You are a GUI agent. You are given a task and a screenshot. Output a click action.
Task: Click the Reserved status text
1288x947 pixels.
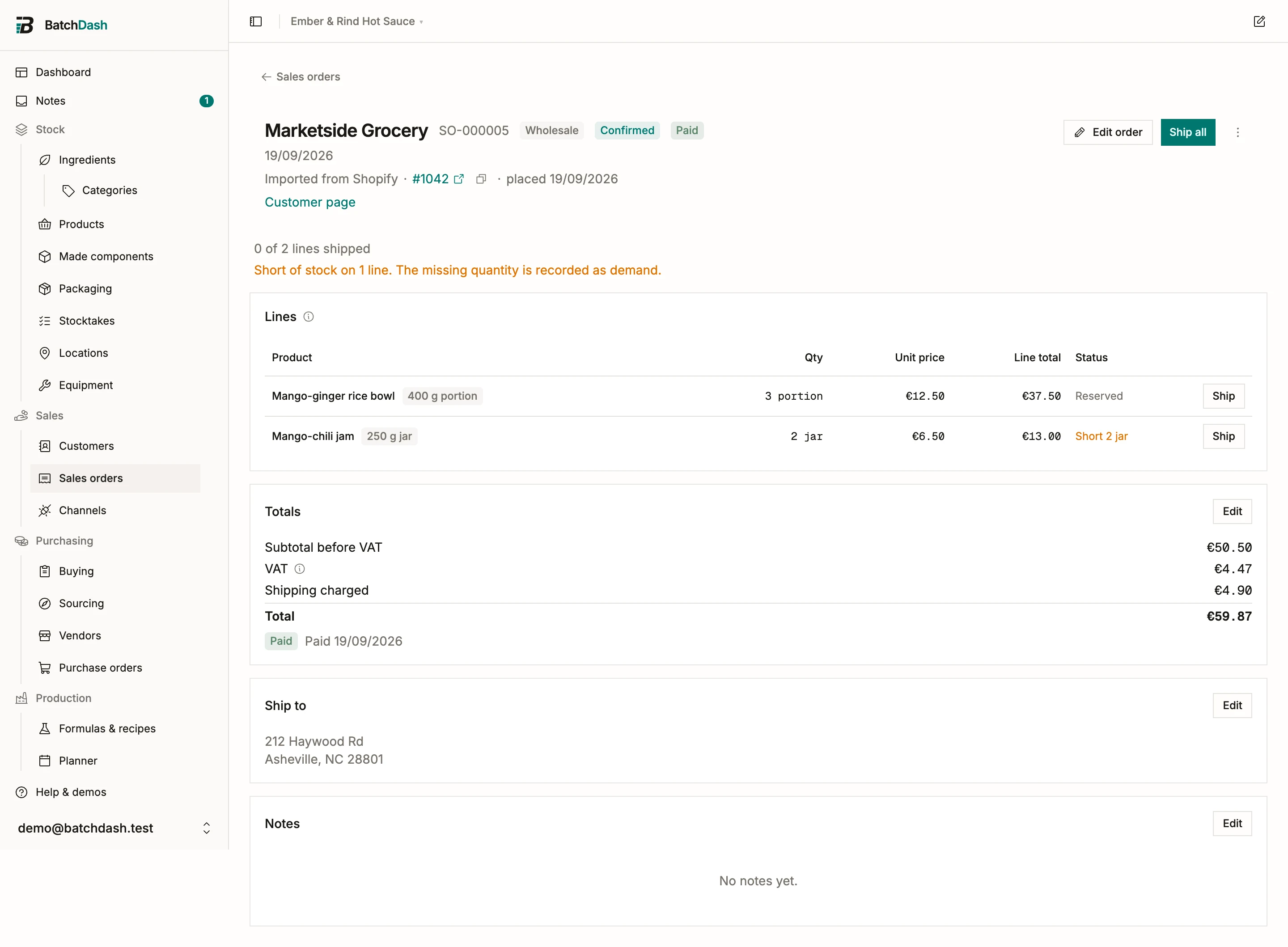pyautogui.click(x=1099, y=396)
